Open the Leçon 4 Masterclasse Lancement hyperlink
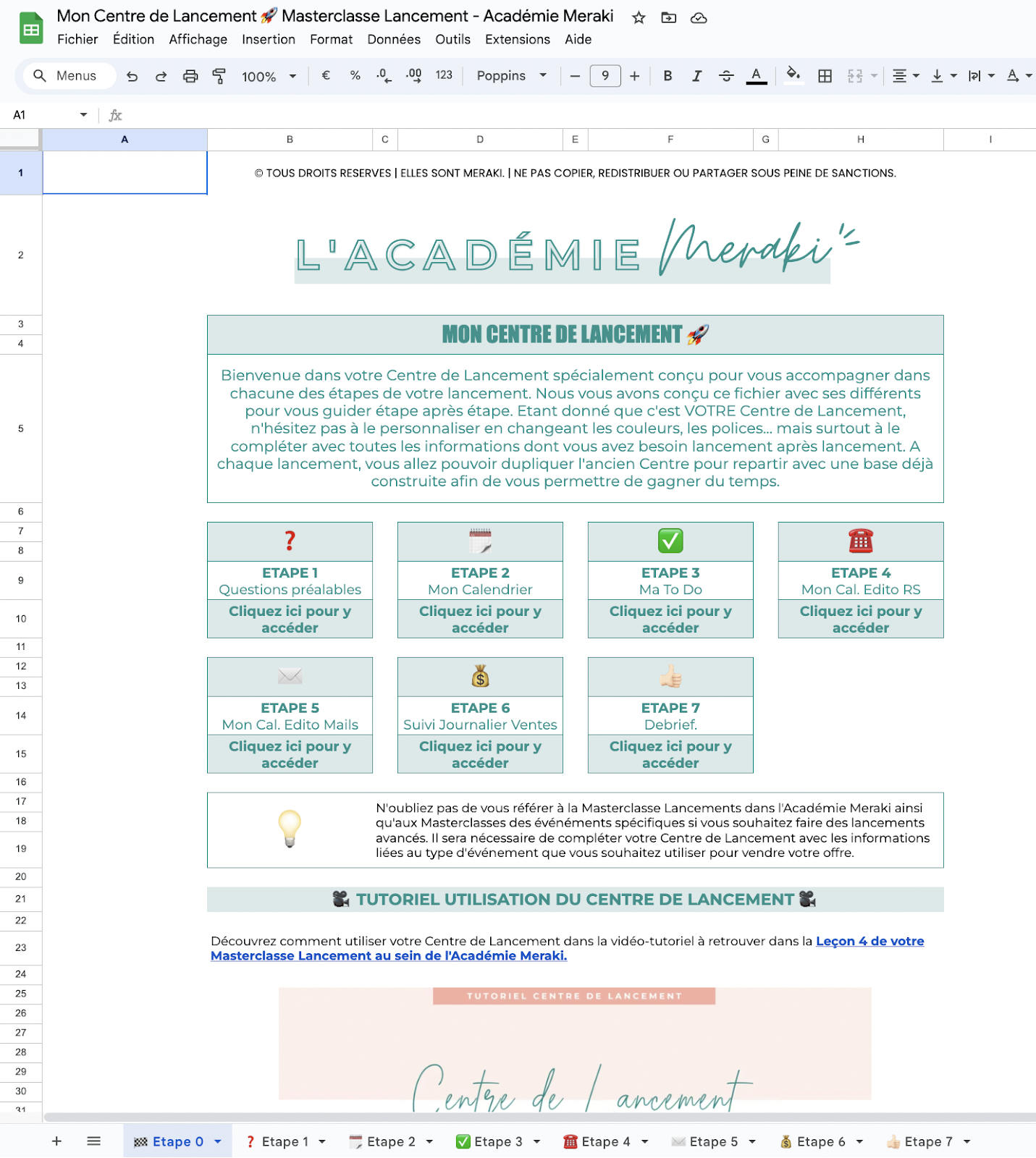 click(x=568, y=948)
